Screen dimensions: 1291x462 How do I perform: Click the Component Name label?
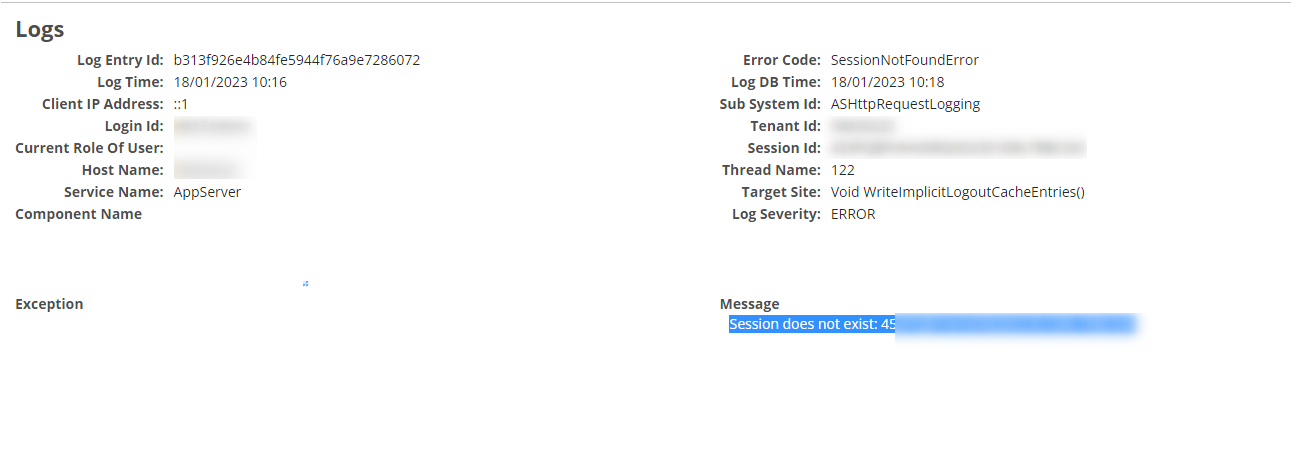tap(78, 214)
